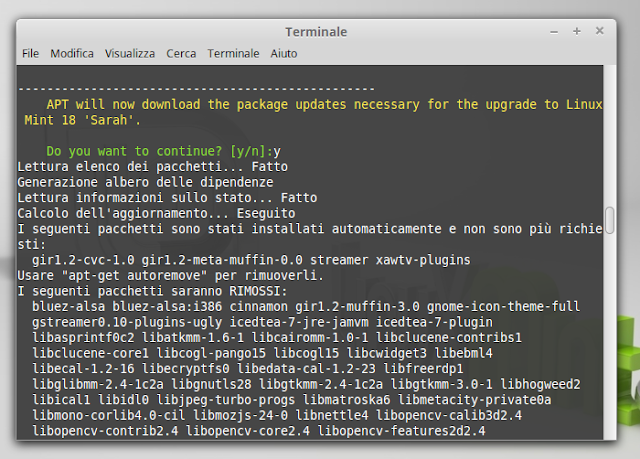This screenshot has height=459, width=640.
Task: Click the 'Do you want to continue? [y/n]' prompt
Action: [x=160, y=151]
